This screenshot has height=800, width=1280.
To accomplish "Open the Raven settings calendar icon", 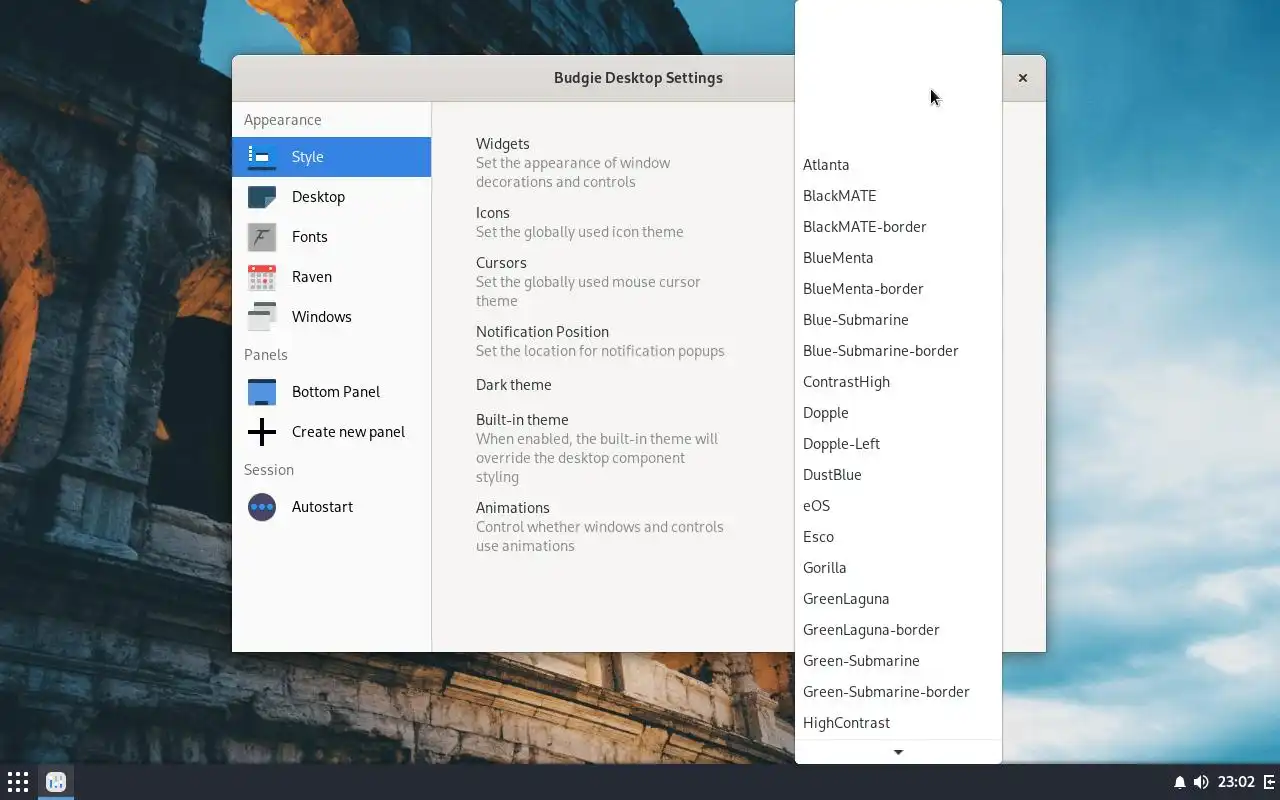I will point(262,277).
